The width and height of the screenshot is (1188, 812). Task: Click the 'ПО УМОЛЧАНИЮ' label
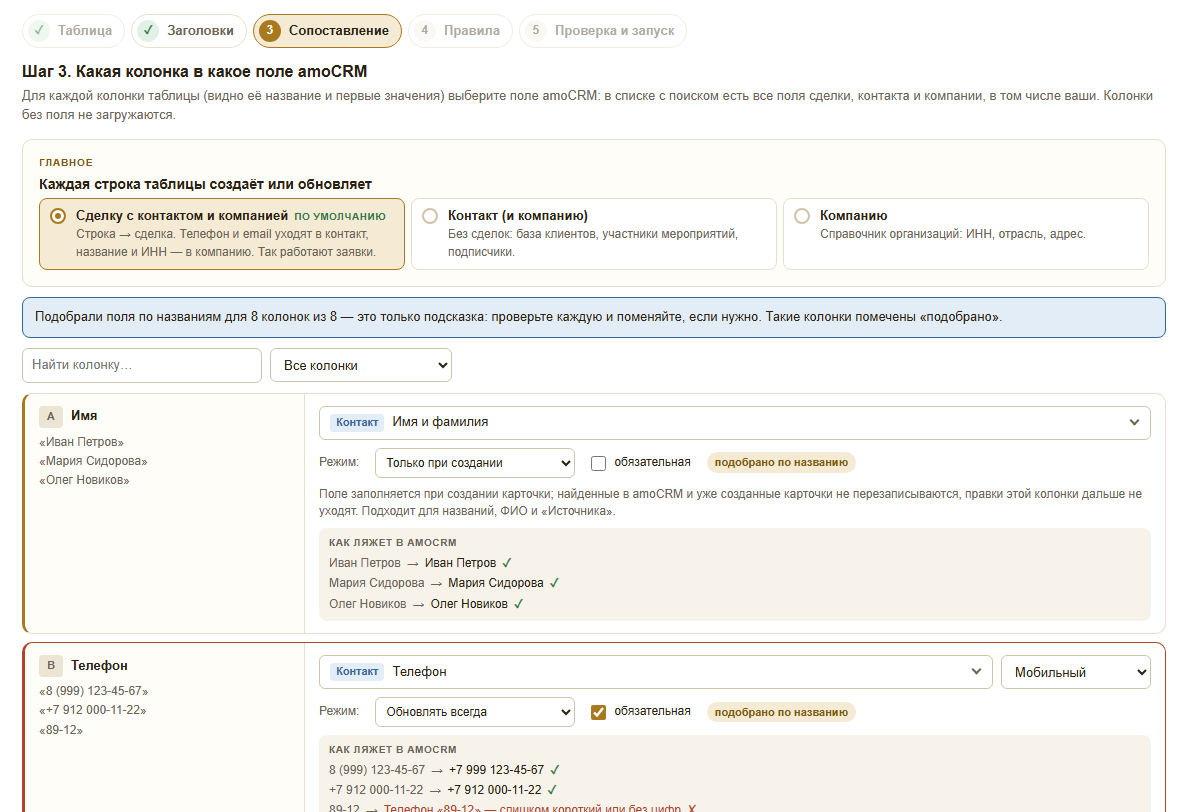[x=340, y=216]
